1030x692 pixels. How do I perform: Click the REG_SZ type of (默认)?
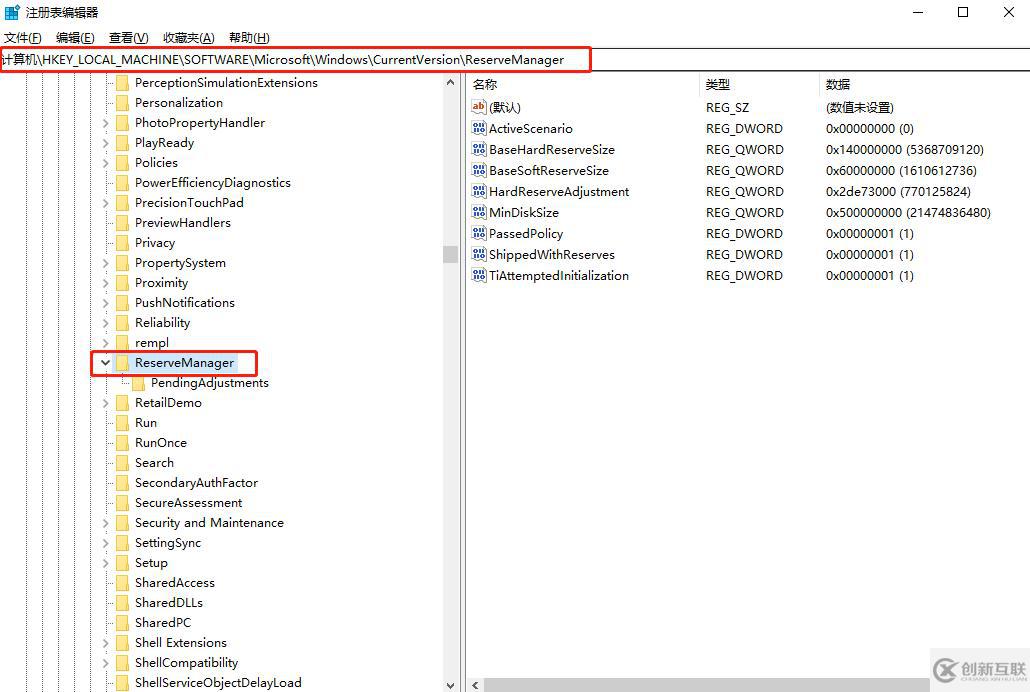pyautogui.click(x=727, y=107)
